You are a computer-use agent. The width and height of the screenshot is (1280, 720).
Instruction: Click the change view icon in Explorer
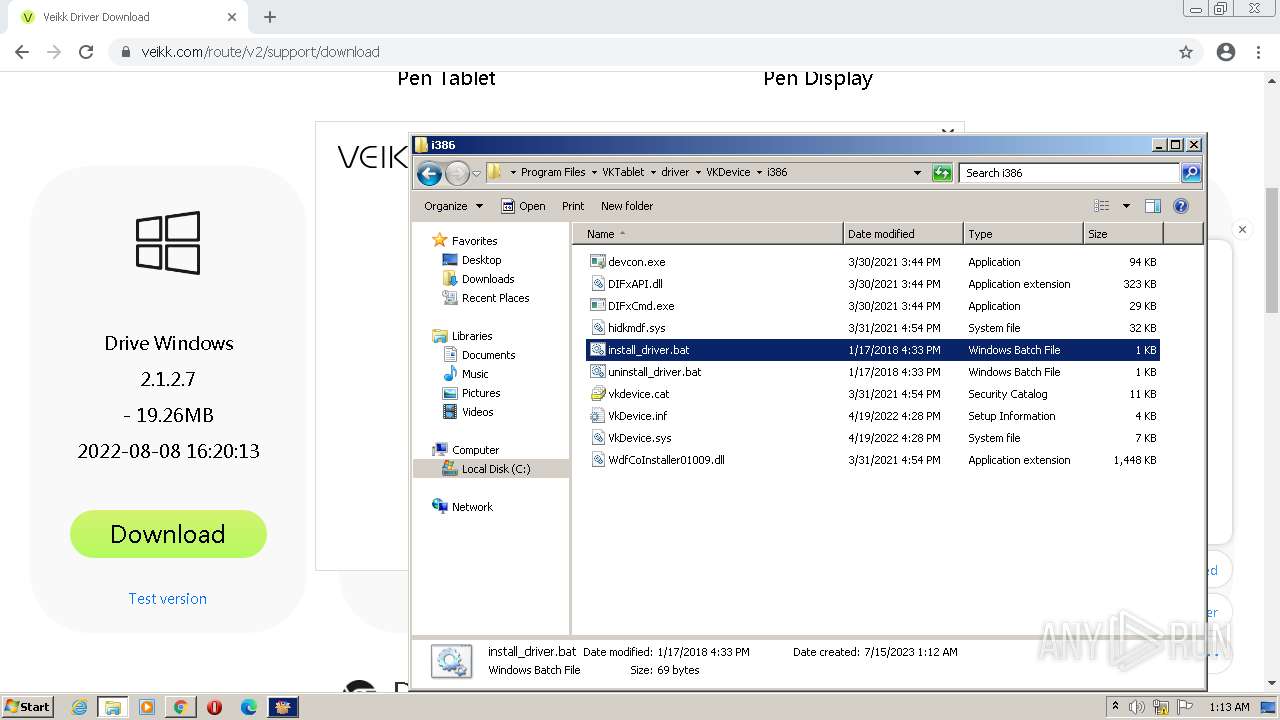(x=1102, y=206)
